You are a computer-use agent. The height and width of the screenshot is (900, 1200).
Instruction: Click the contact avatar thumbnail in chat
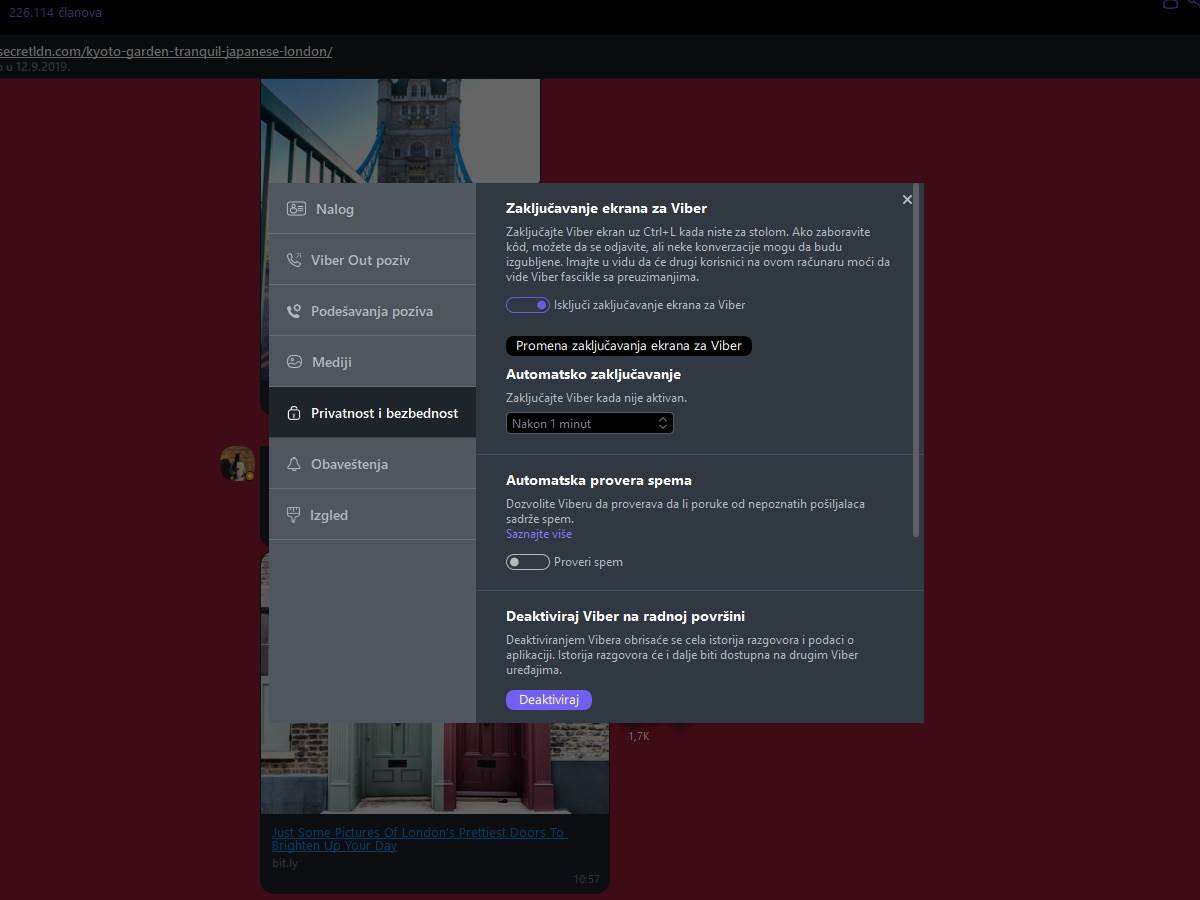pyautogui.click(x=237, y=463)
